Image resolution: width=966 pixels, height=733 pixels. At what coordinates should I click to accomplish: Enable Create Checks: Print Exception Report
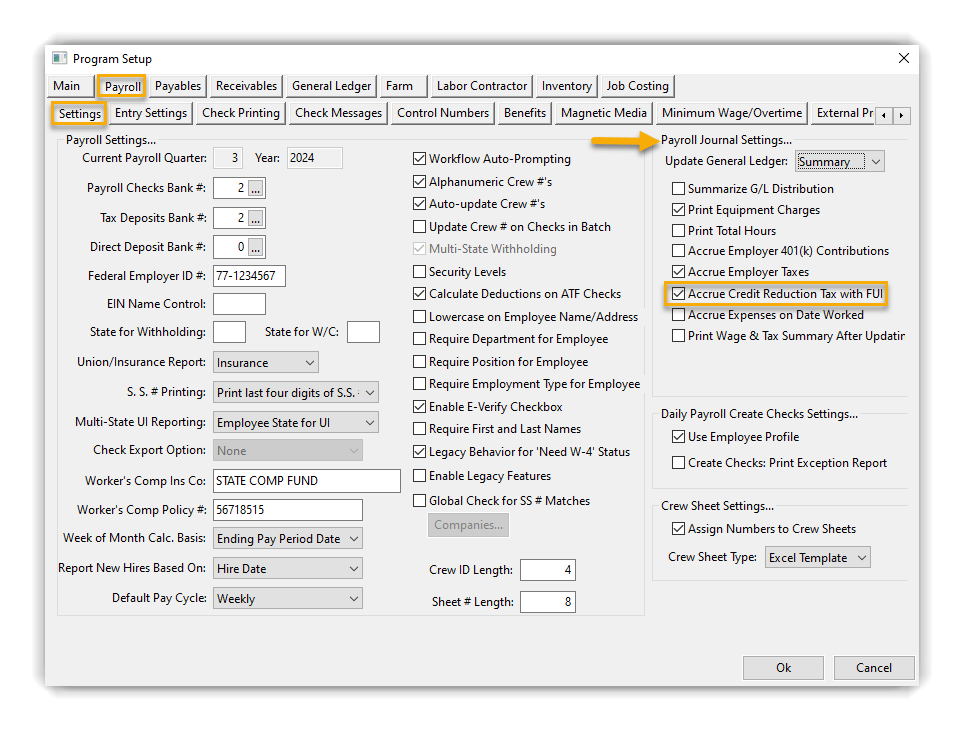coord(679,463)
